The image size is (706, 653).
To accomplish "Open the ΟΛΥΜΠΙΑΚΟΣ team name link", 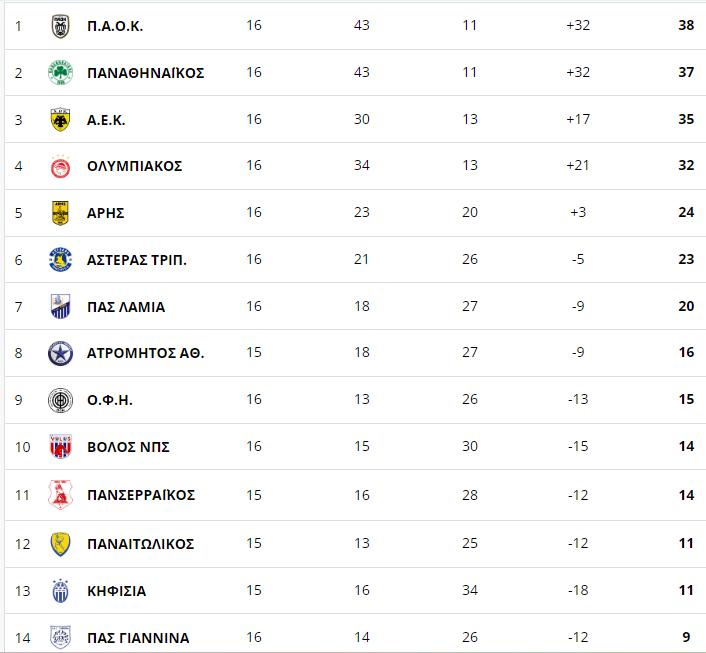I will point(135,166).
